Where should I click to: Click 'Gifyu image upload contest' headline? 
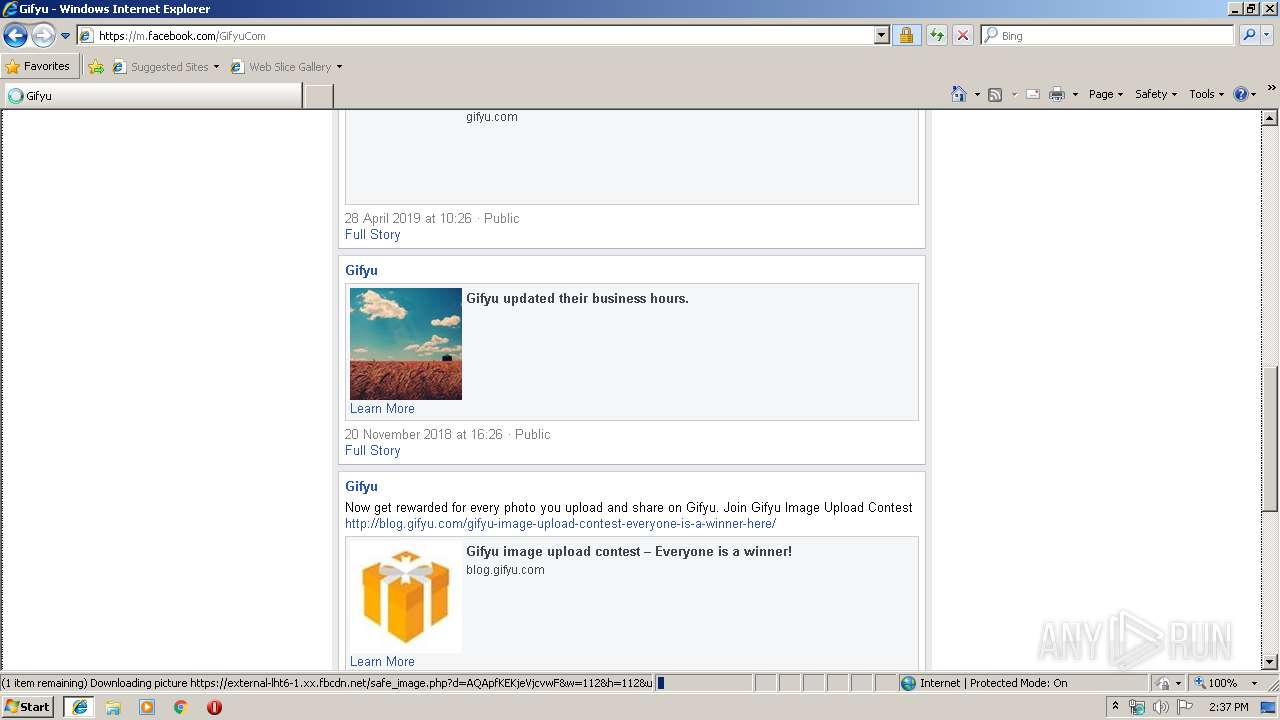(x=629, y=552)
